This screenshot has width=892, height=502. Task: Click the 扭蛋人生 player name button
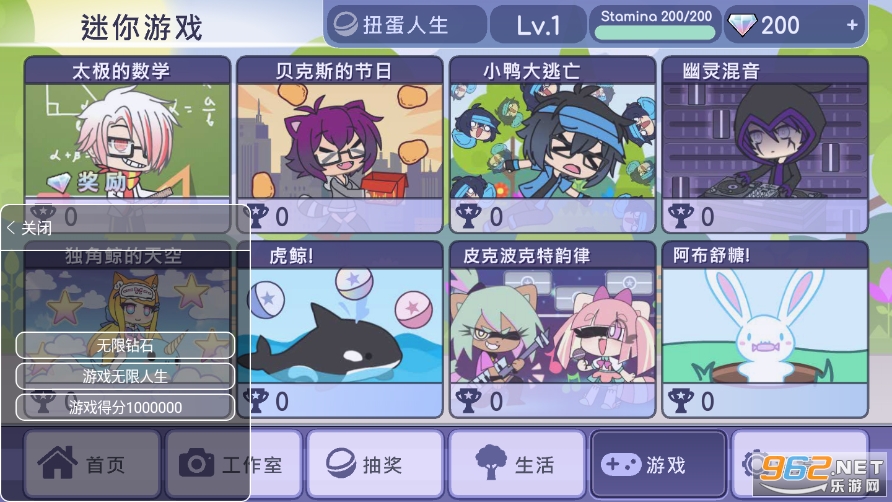coord(407,25)
